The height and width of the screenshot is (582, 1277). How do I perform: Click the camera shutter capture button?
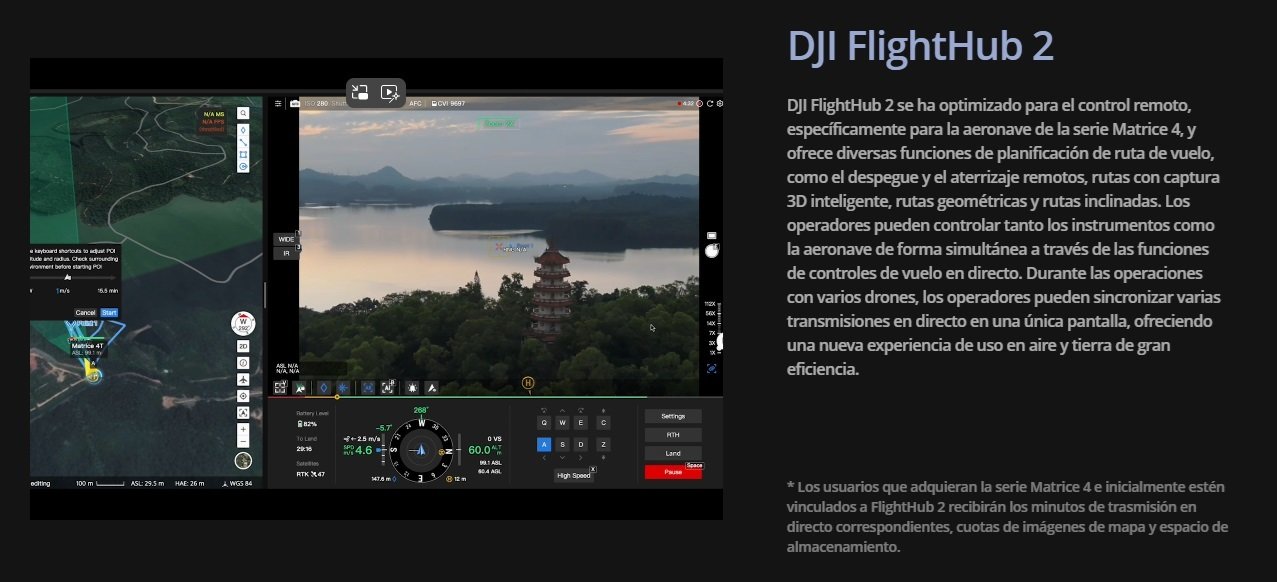[712, 251]
